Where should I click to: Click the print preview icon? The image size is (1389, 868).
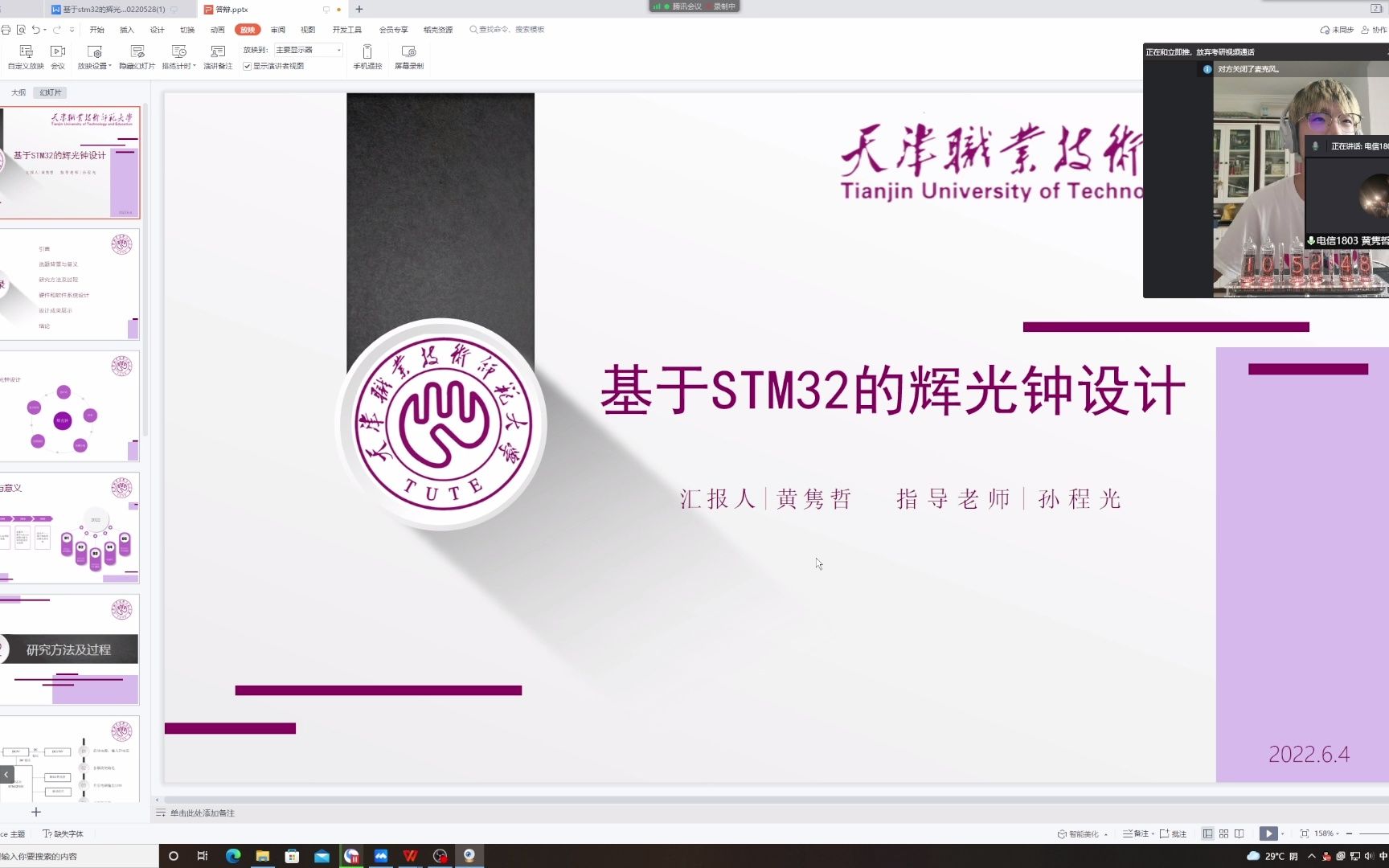coord(21,30)
